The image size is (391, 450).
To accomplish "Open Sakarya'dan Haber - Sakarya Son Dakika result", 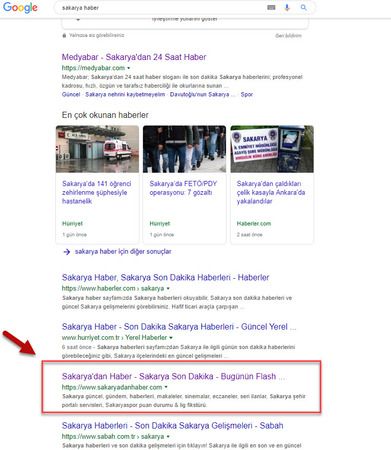I will 174,376.
